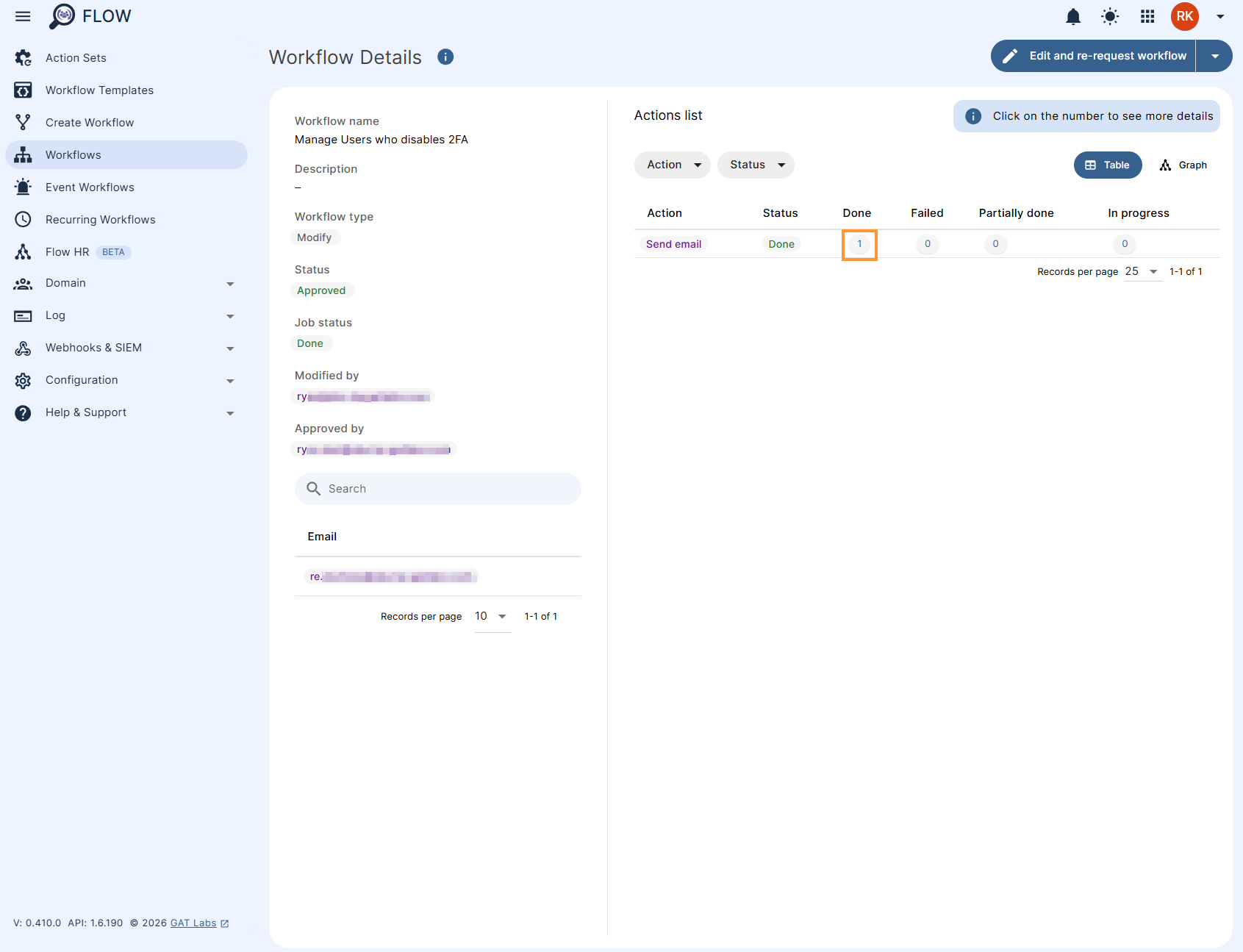1243x952 pixels.
Task: Open the Google apps grid icon
Action: click(1147, 16)
